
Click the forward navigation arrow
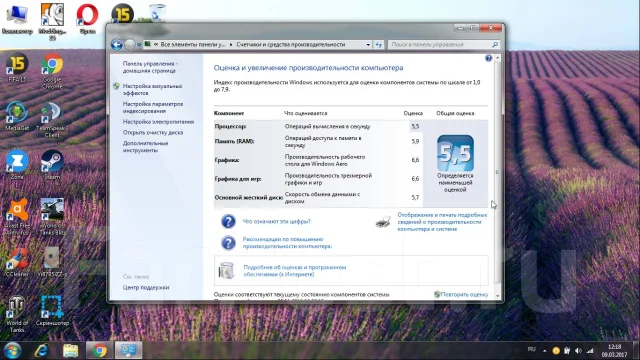coord(130,44)
